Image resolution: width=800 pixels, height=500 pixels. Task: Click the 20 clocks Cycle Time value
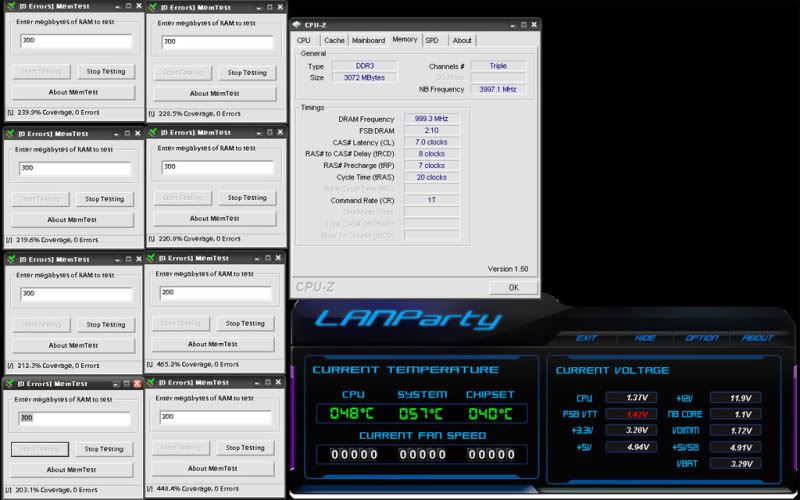click(431, 177)
